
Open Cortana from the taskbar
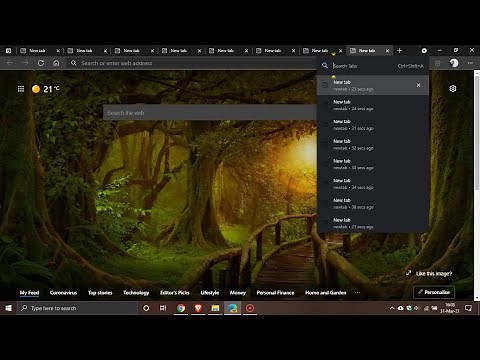(x=146, y=308)
